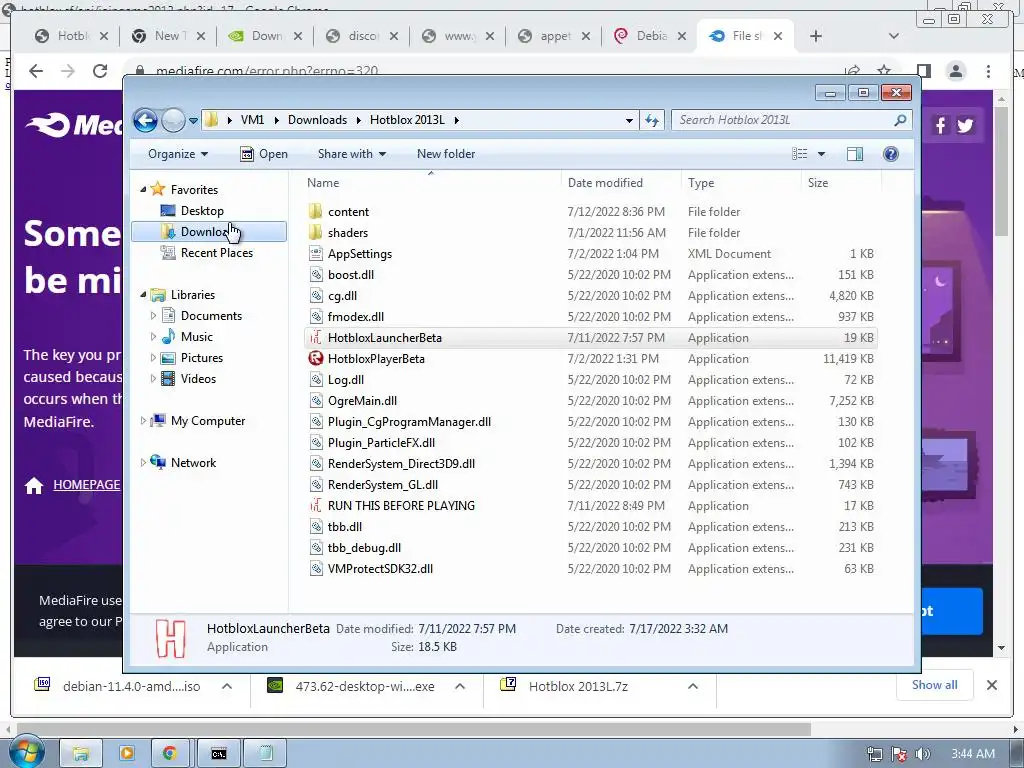Select the HotbloxLauncherBeta application icon

316,338
